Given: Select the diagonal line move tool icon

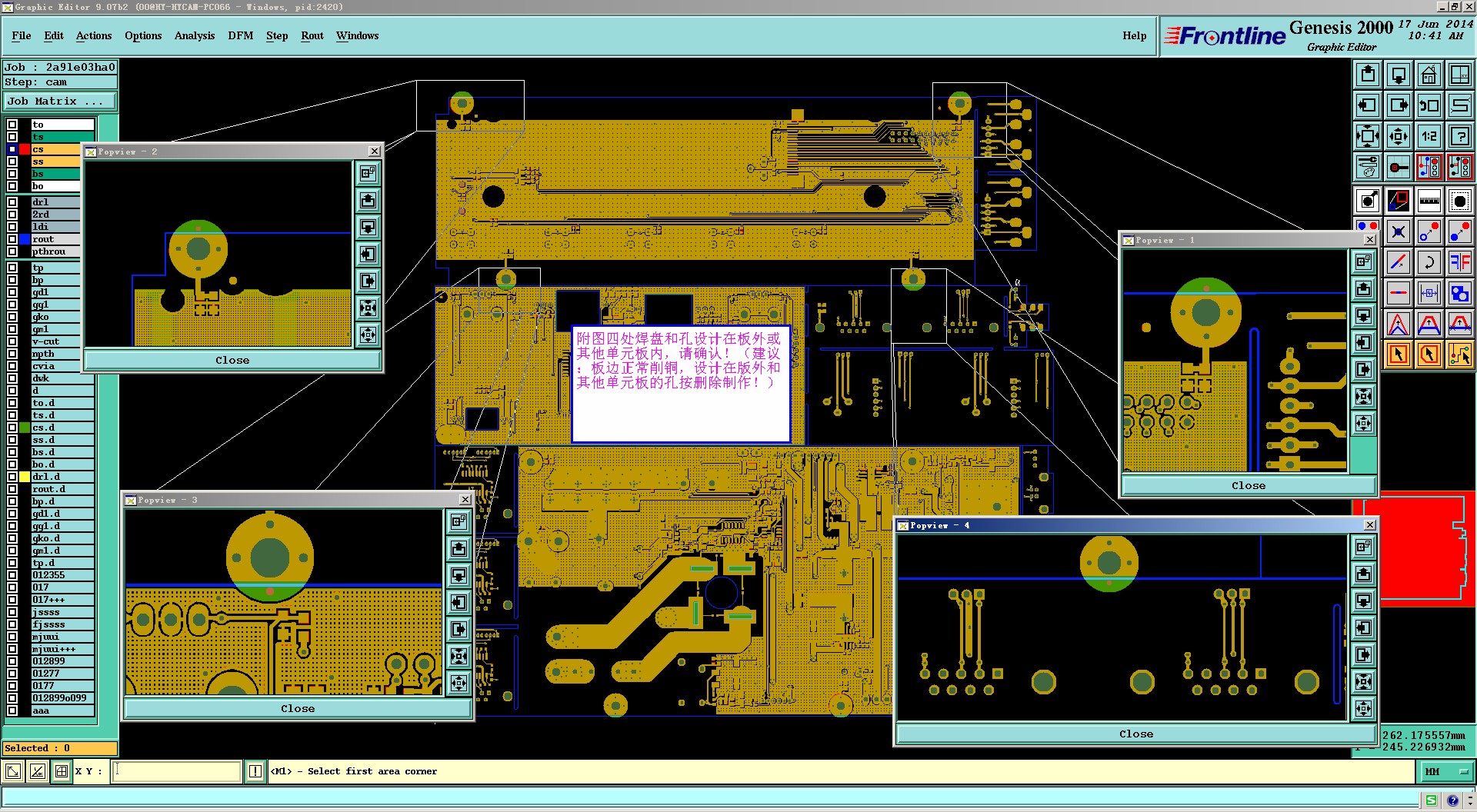Looking at the screenshot, I should 1399,262.
